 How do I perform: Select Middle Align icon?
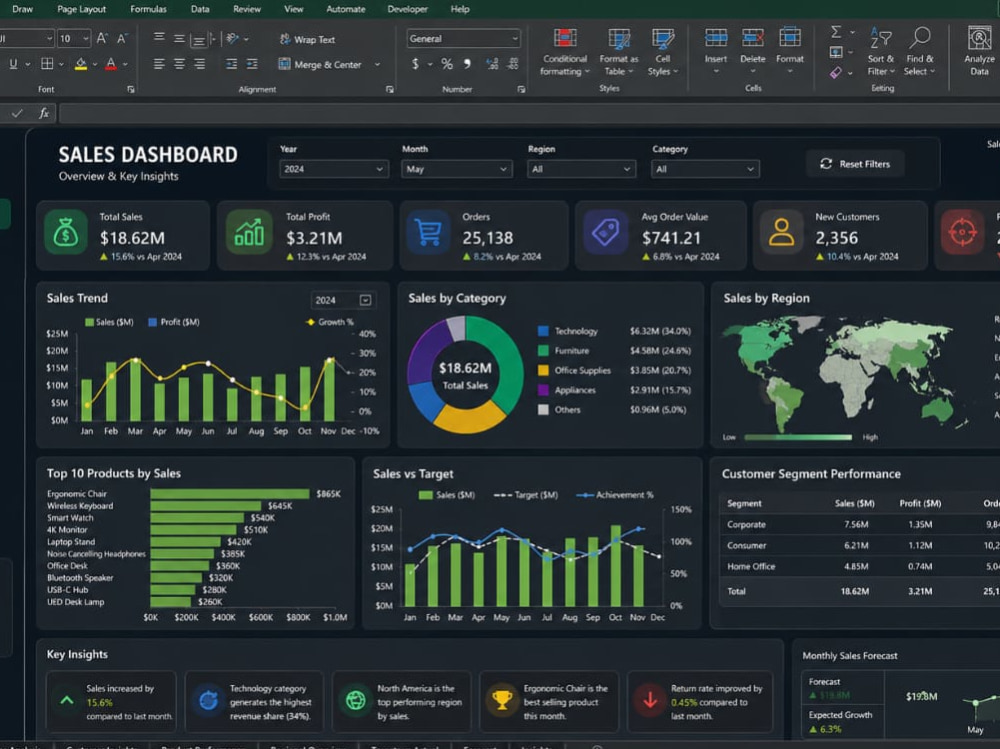pos(179,39)
